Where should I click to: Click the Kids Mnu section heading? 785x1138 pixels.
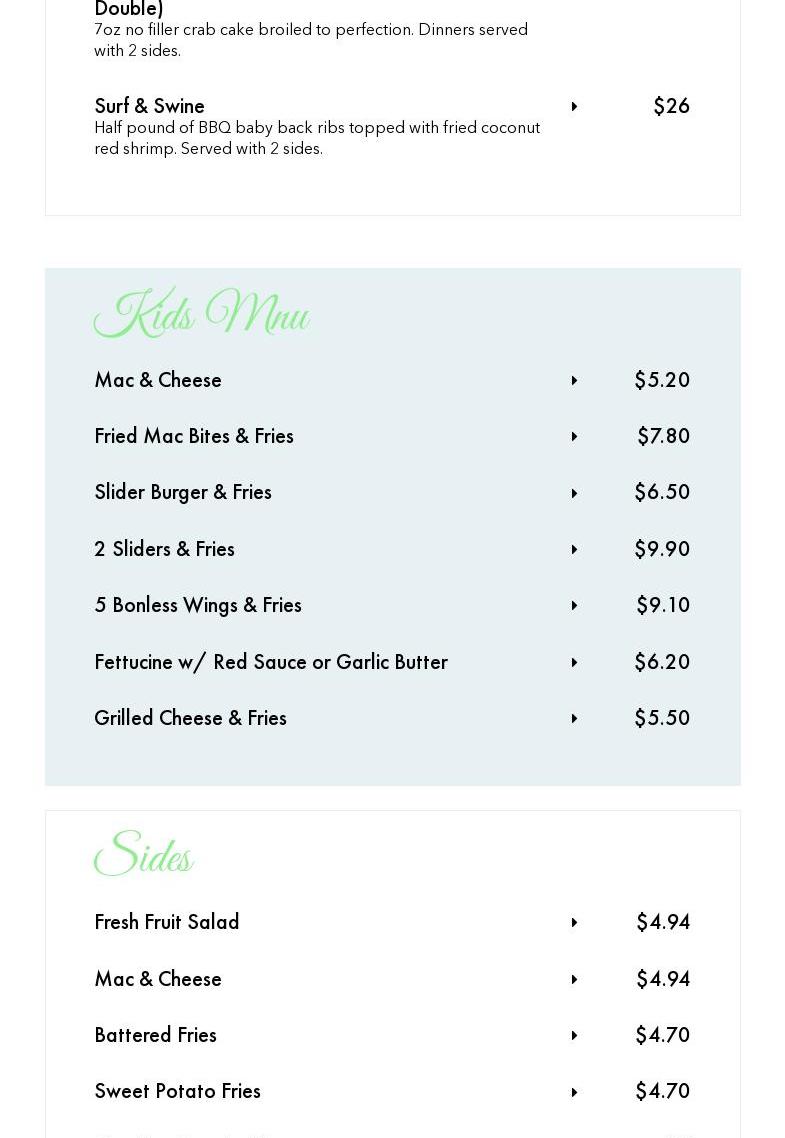point(201,315)
